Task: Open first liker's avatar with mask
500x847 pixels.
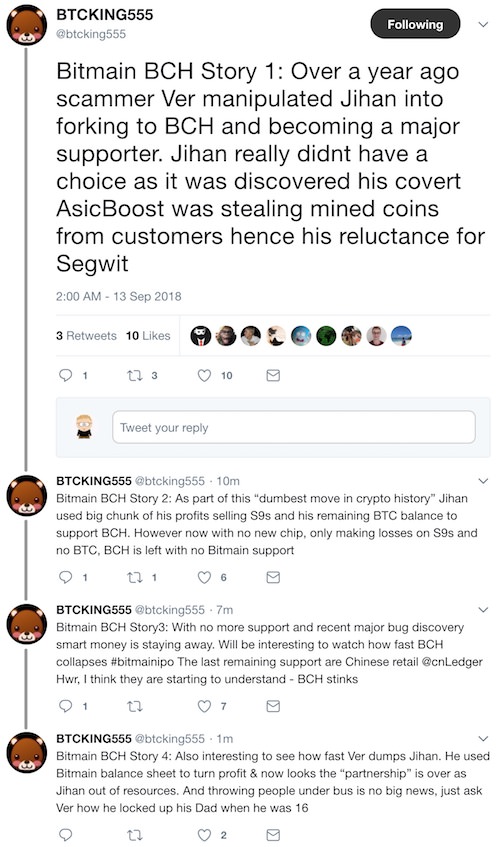Action: [x=200, y=335]
